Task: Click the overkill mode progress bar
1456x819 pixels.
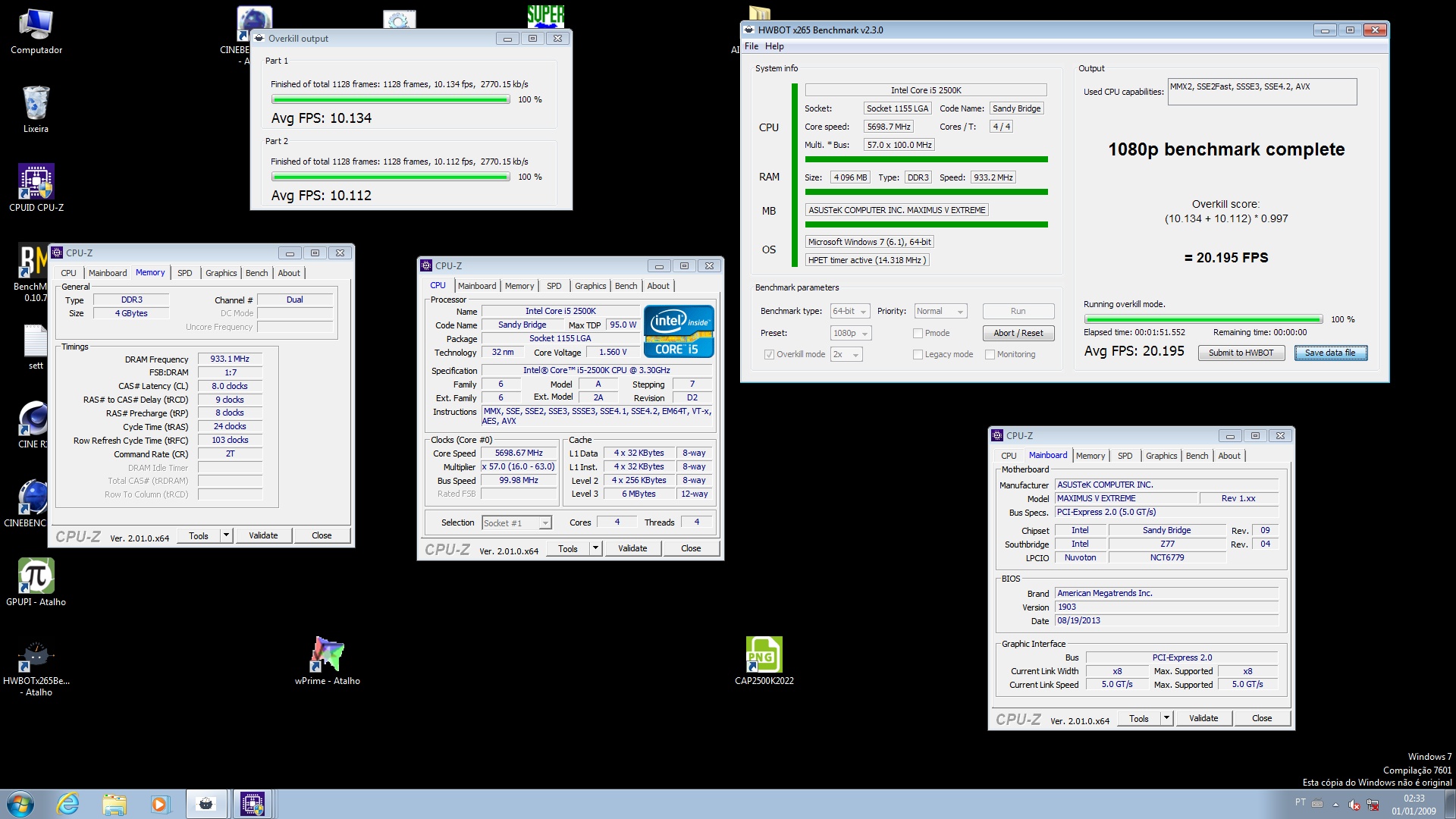Action: pyautogui.click(x=1203, y=319)
